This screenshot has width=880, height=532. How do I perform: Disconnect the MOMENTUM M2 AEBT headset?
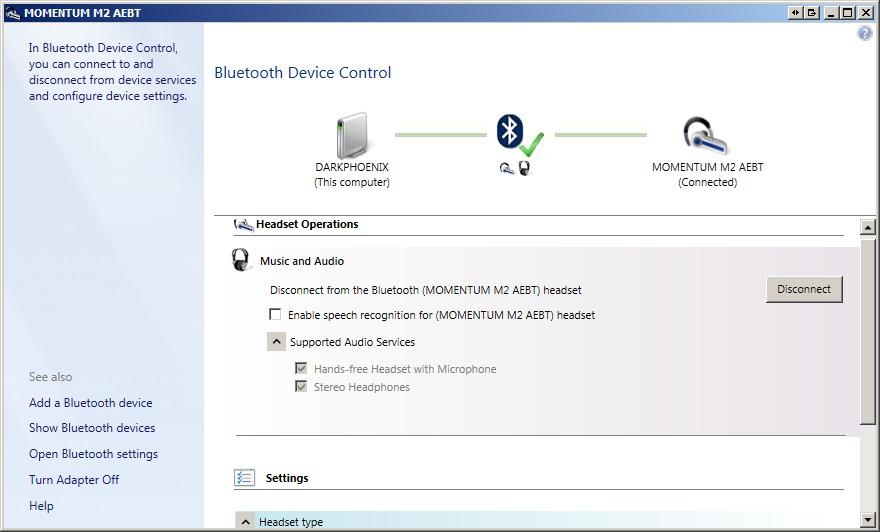pyautogui.click(x=804, y=289)
